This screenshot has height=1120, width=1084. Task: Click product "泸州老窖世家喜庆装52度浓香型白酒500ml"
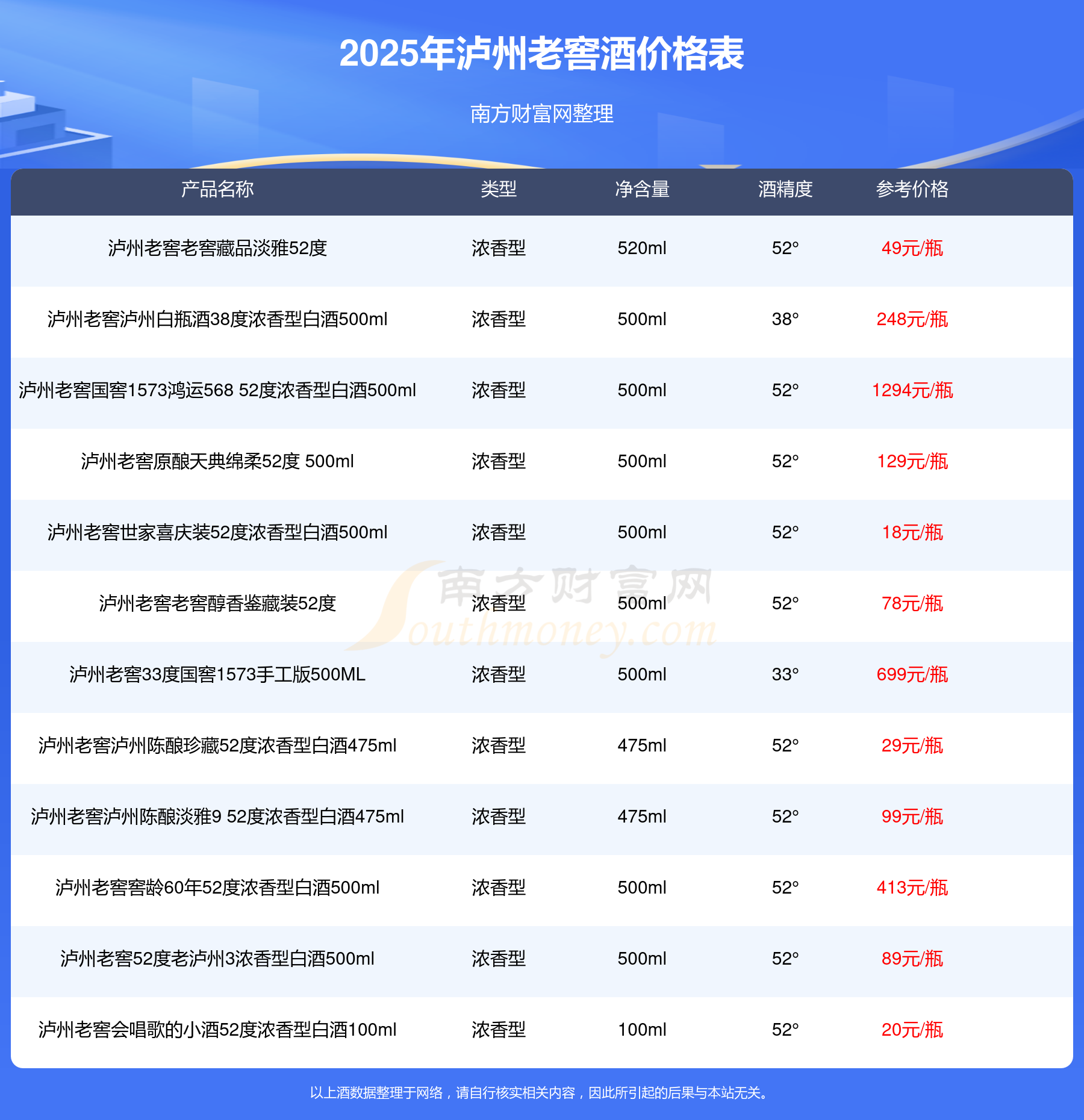(217, 532)
